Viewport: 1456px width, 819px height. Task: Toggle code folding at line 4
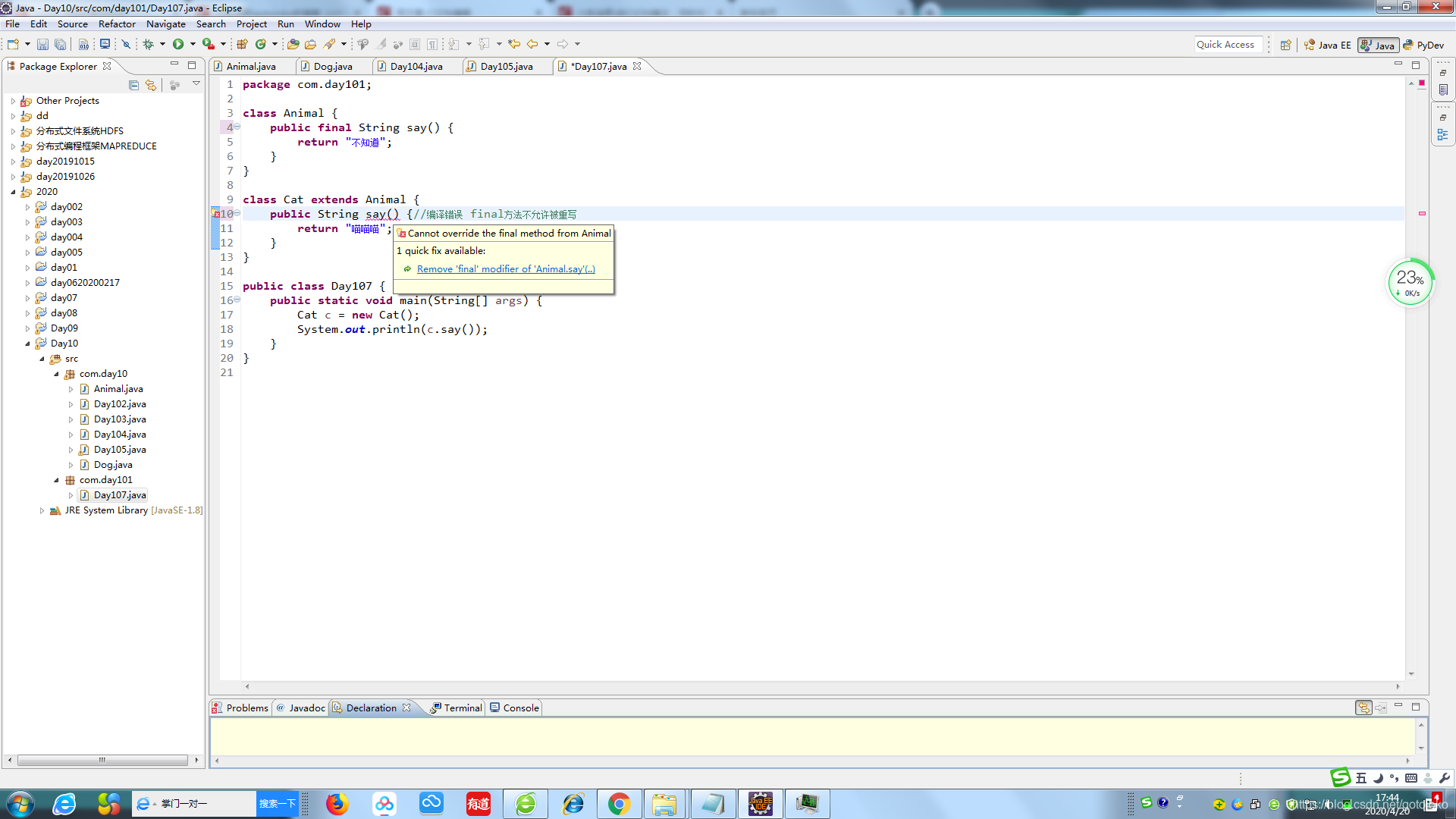click(237, 127)
